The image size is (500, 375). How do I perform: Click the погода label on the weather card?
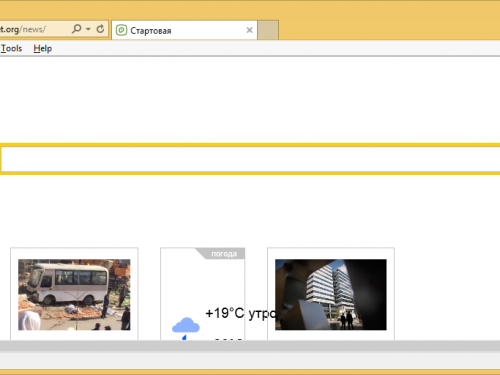coord(224,254)
